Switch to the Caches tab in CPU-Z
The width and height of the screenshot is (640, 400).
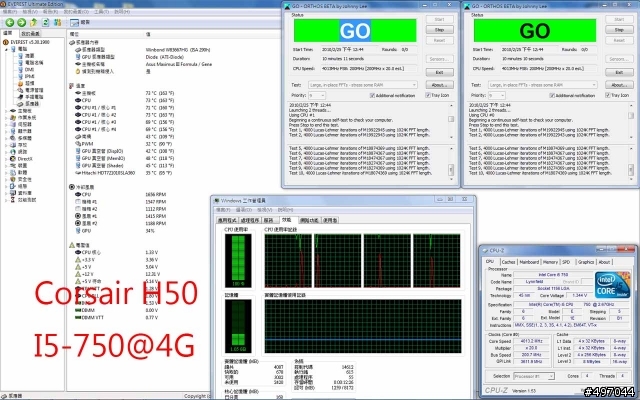click(x=508, y=262)
